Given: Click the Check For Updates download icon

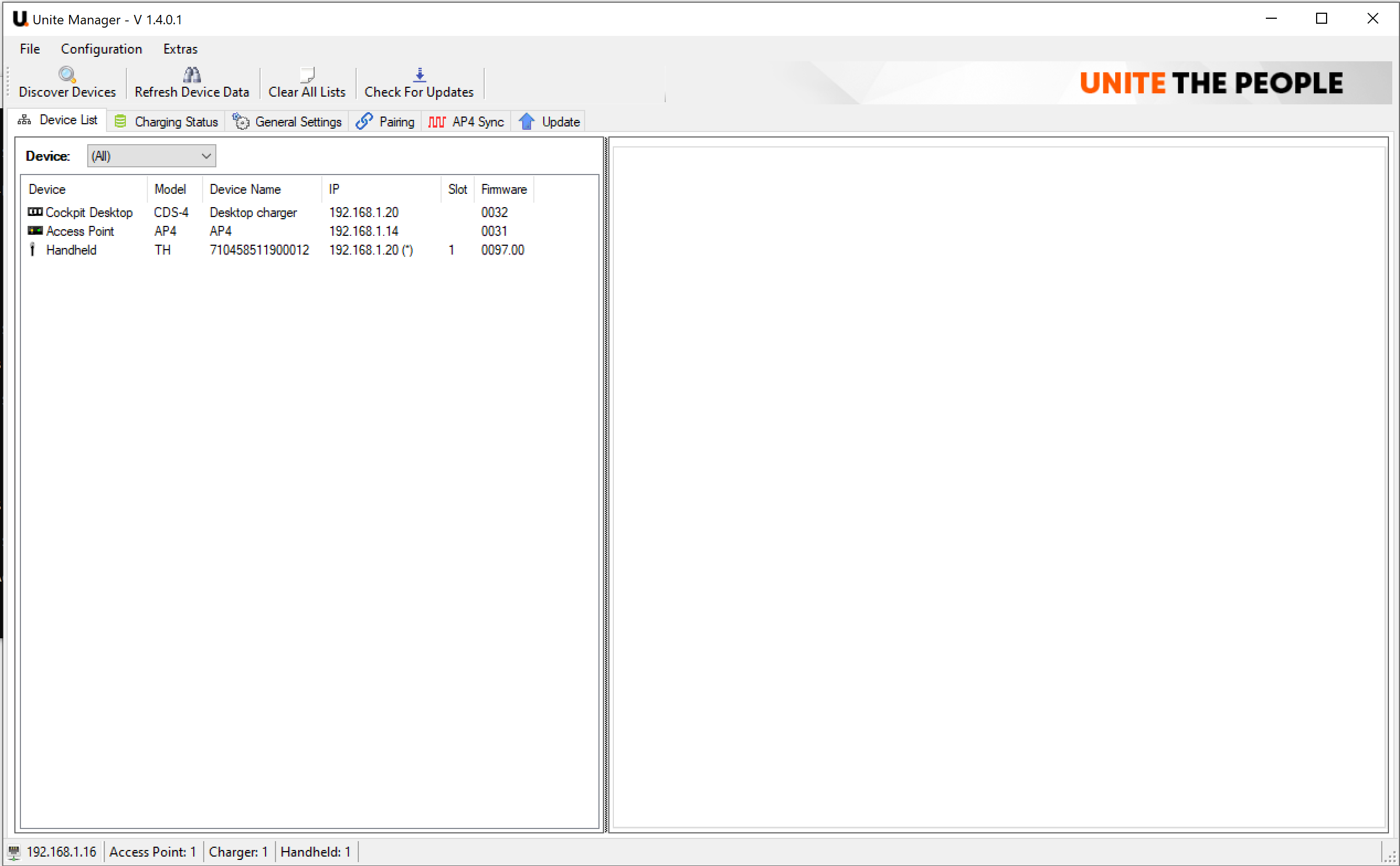Looking at the screenshot, I should coord(419,75).
